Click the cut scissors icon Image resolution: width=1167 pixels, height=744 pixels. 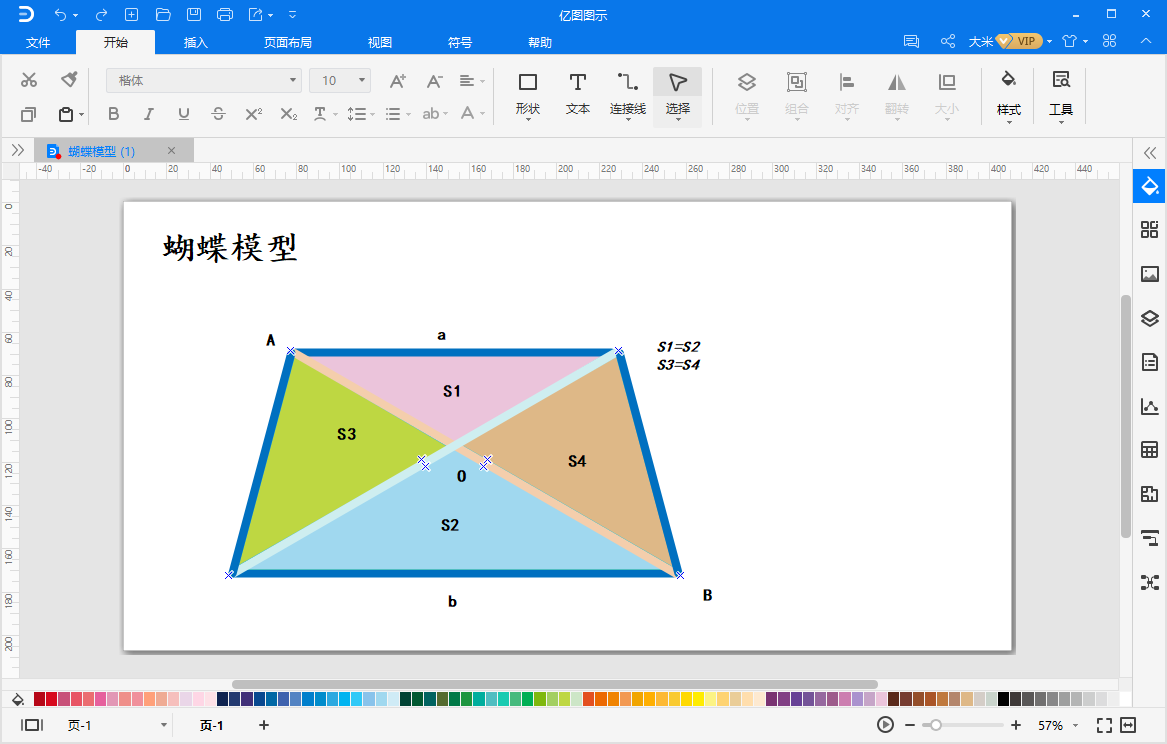(x=29, y=80)
